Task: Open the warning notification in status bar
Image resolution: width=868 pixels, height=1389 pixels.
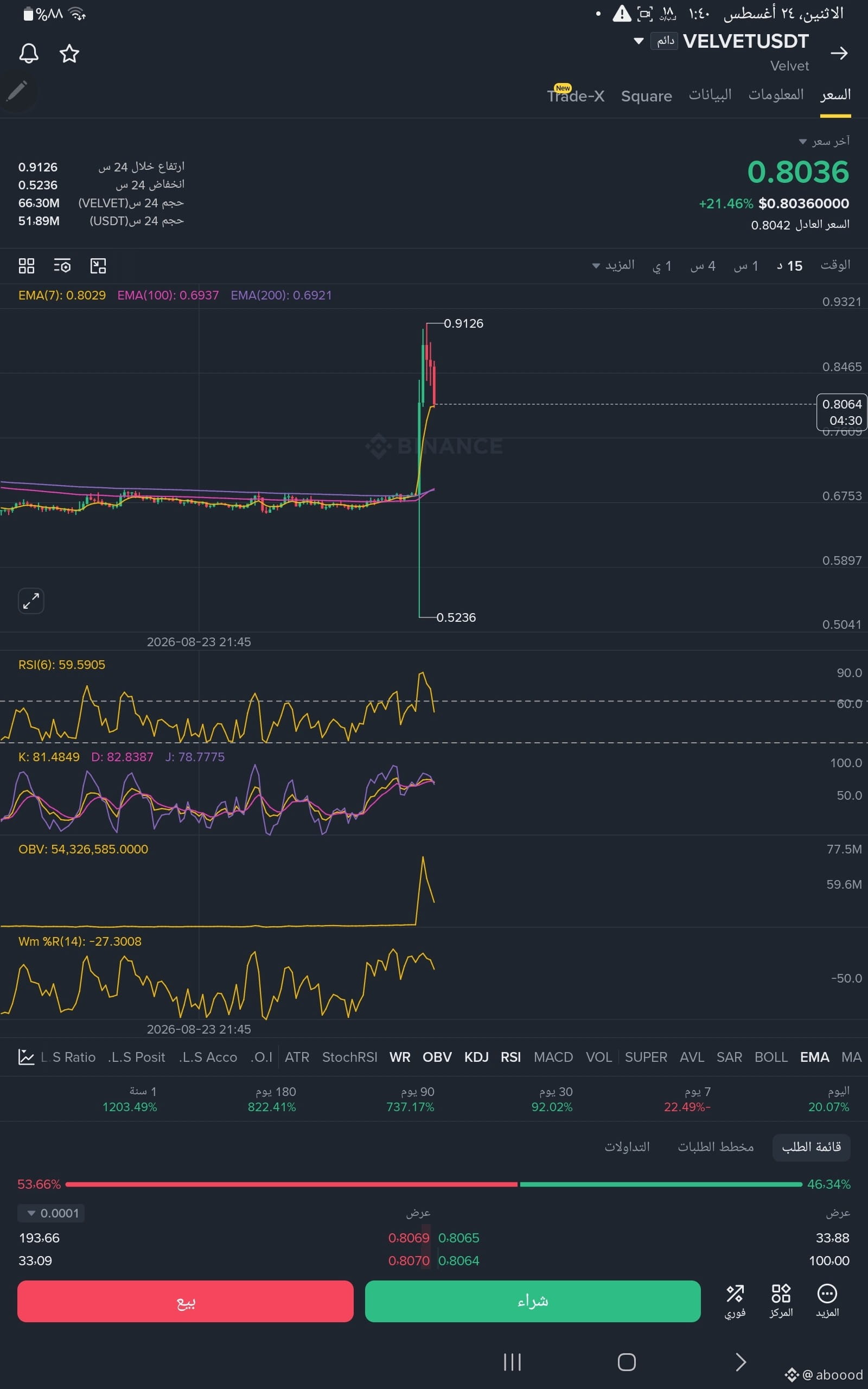Action: point(622,14)
